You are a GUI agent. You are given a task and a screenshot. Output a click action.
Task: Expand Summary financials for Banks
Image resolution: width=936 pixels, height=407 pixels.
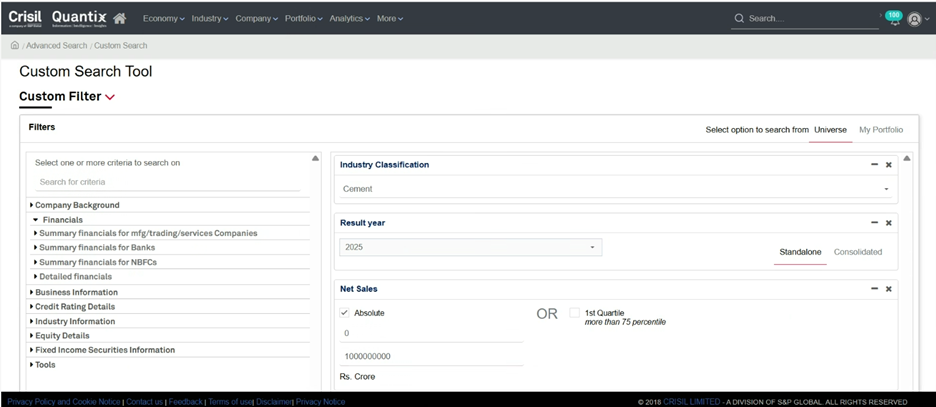pyautogui.click(x=96, y=248)
